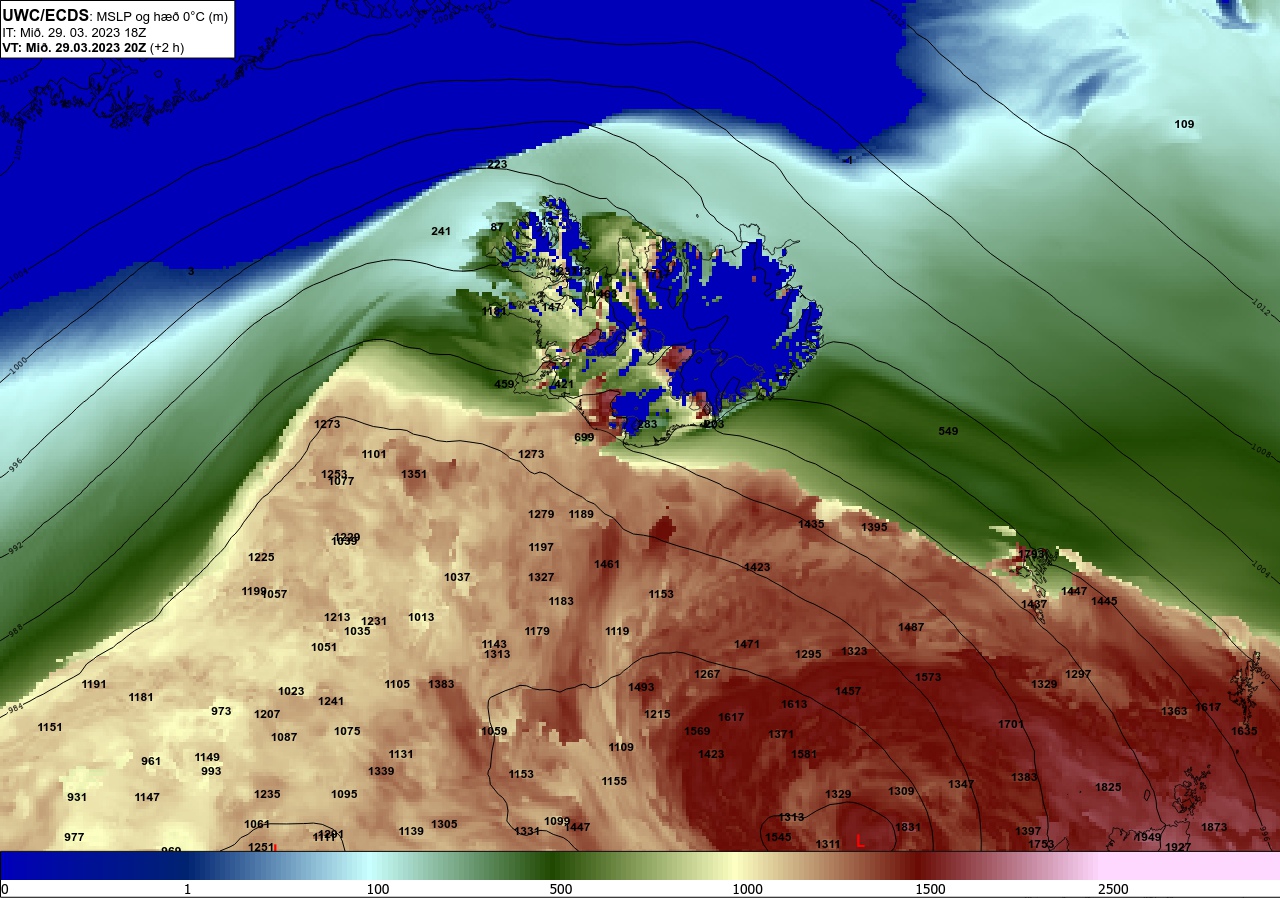Image resolution: width=1280 pixels, height=898 pixels.
Task: Click the freezing-level value 223
Action: pyautogui.click(x=497, y=164)
